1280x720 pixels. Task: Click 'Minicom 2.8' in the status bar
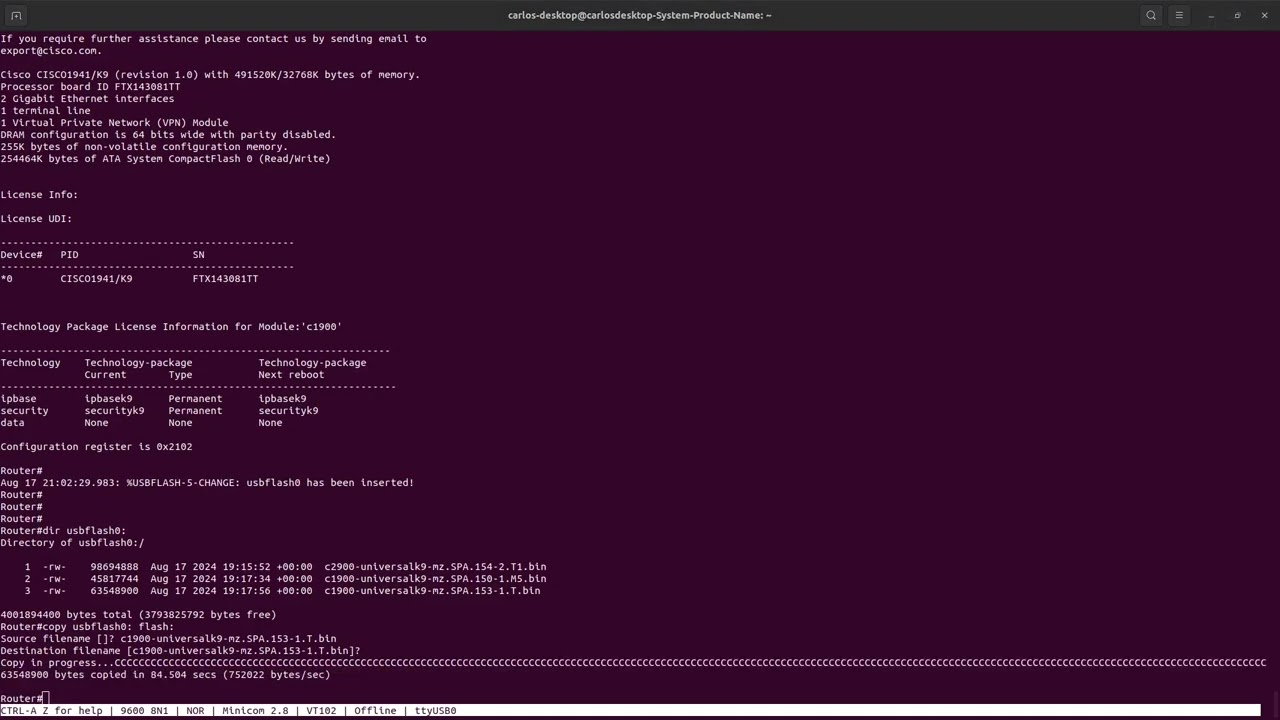(255, 711)
